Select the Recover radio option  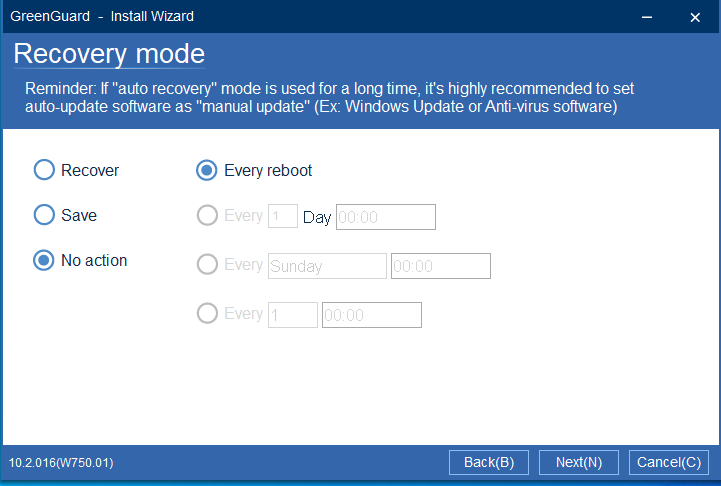[x=44, y=171]
